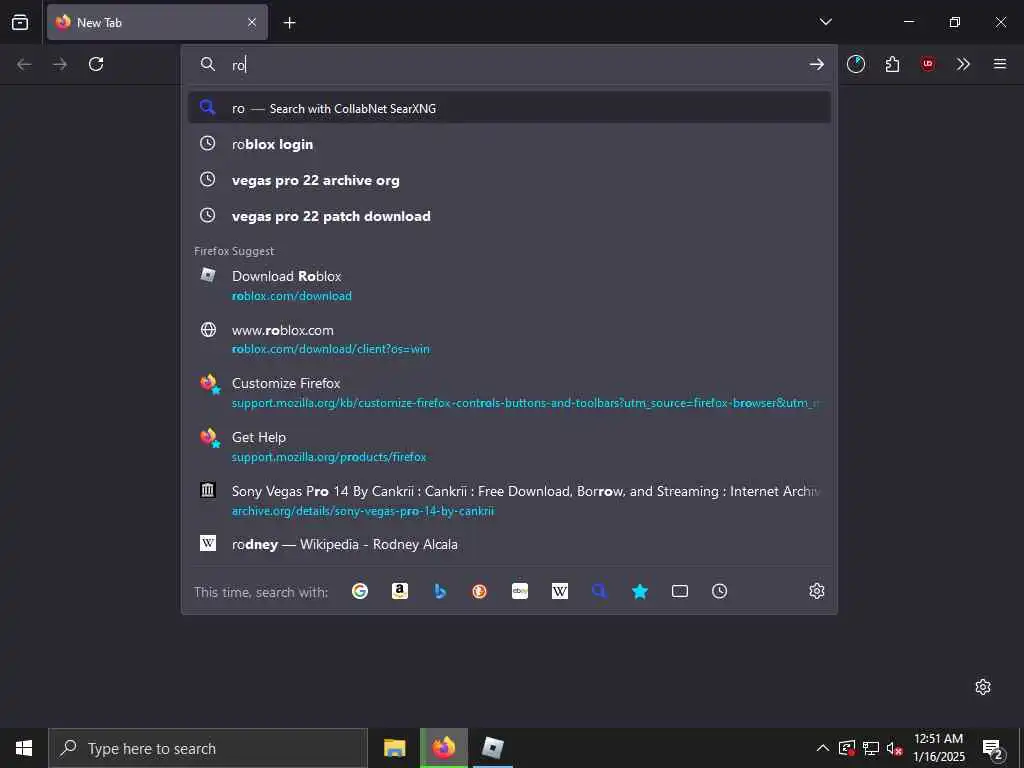Search this time with SearXNG magnifier icon
This screenshot has width=1024, height=768.
pos(600,591)
